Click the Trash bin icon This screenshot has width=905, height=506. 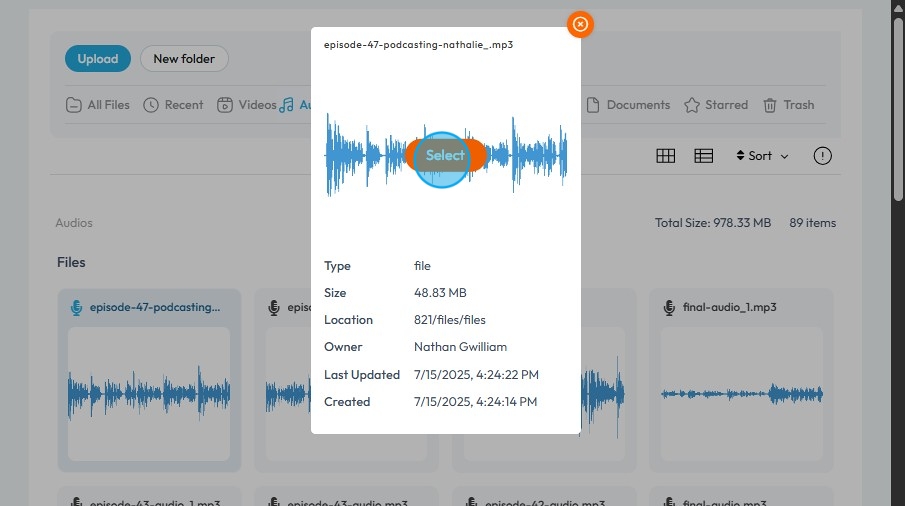pos(769,105)
